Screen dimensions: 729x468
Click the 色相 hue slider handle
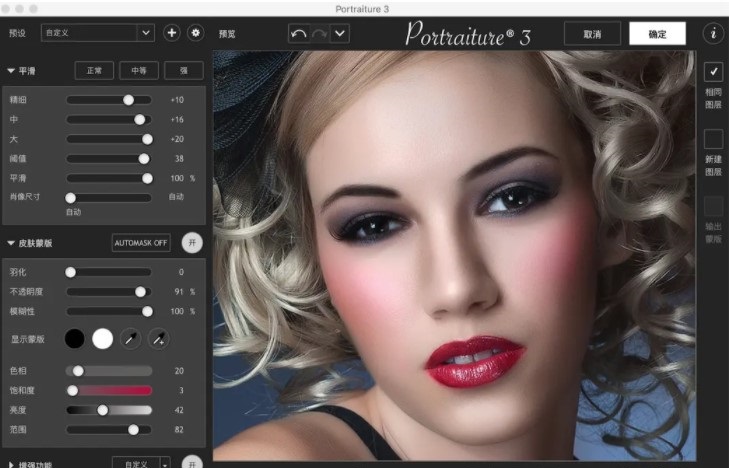tap(78, 371)
